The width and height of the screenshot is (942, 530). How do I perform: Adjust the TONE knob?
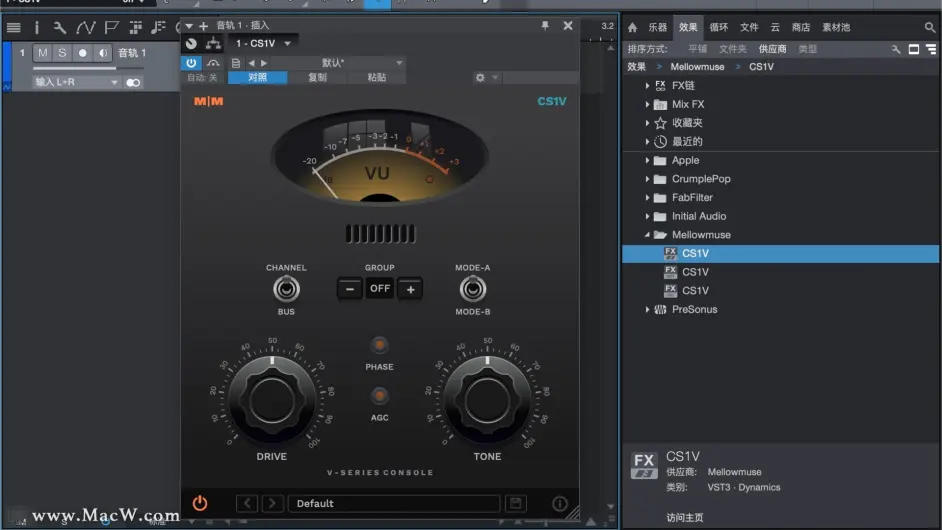click(487, 400)
